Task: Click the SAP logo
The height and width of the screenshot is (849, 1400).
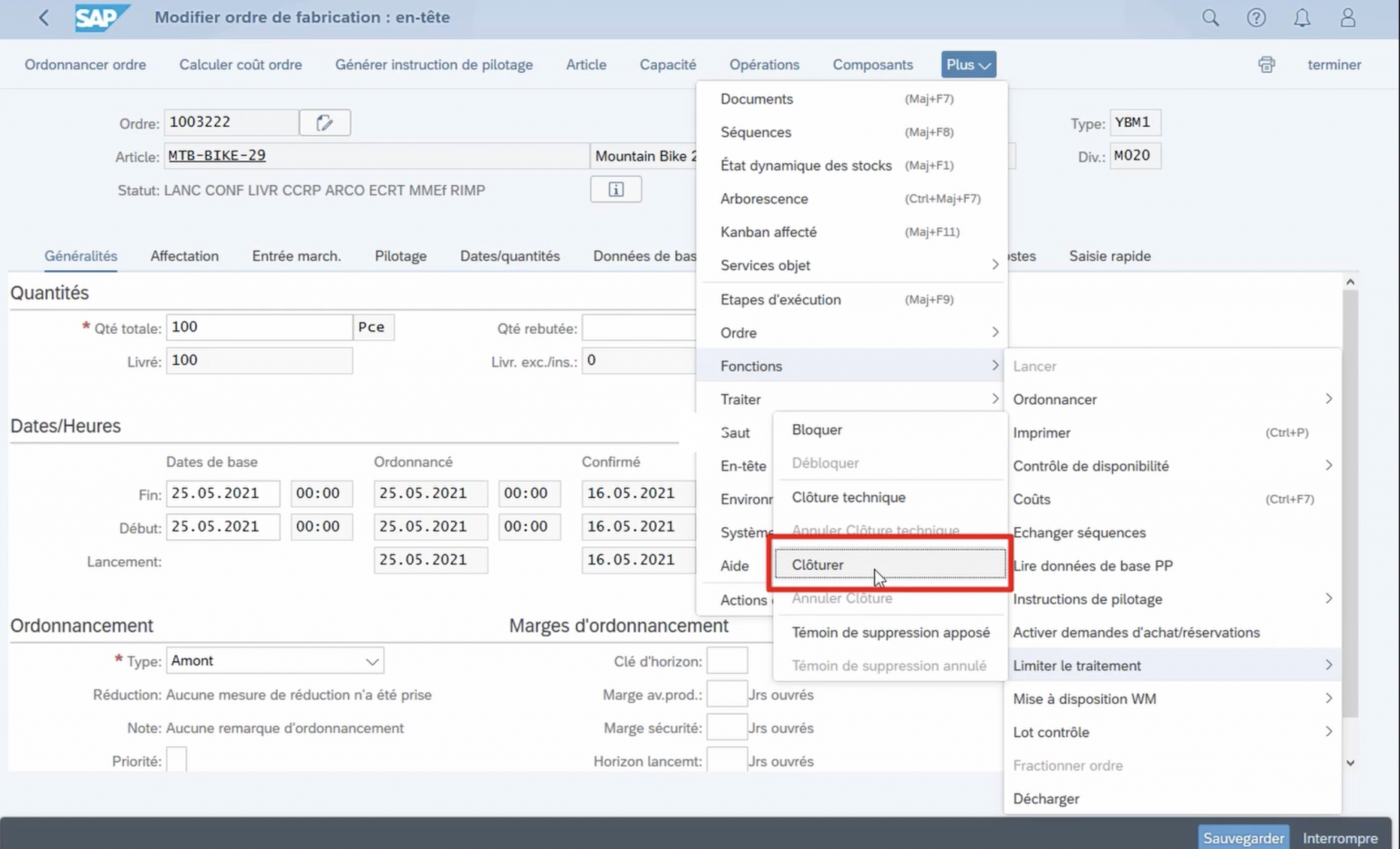Action: pyautogui.click(x=102, y=17)
